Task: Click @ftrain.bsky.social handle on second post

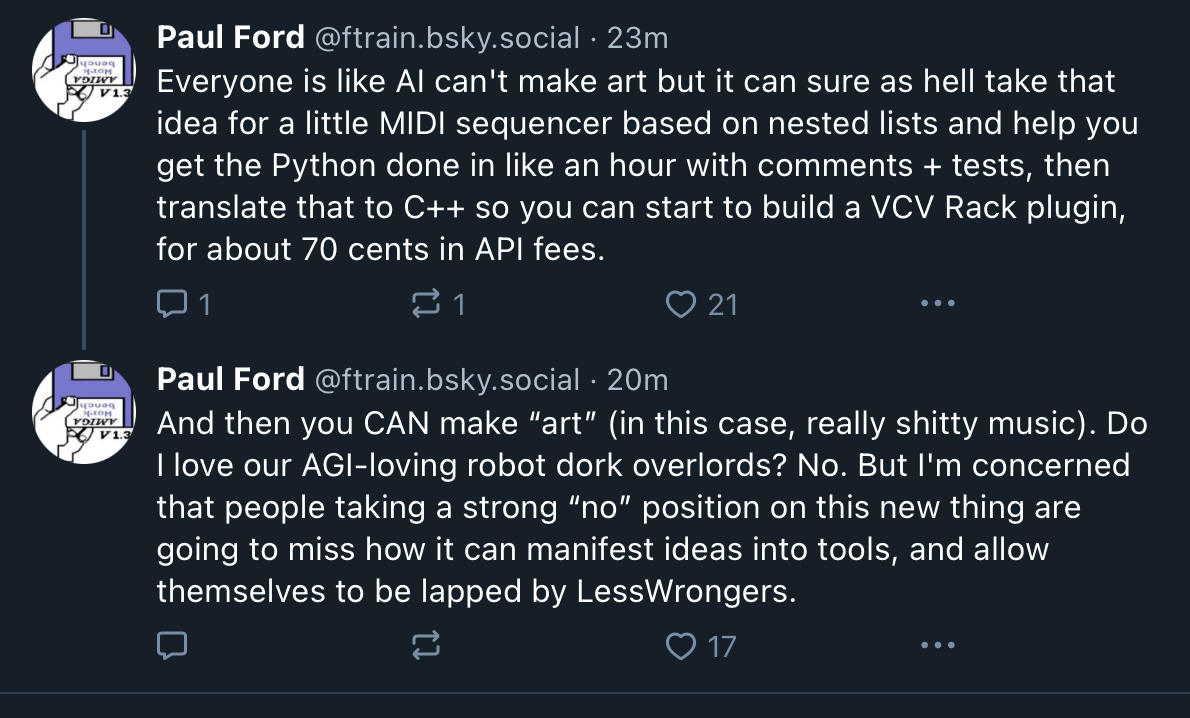Action: [447, 380]
